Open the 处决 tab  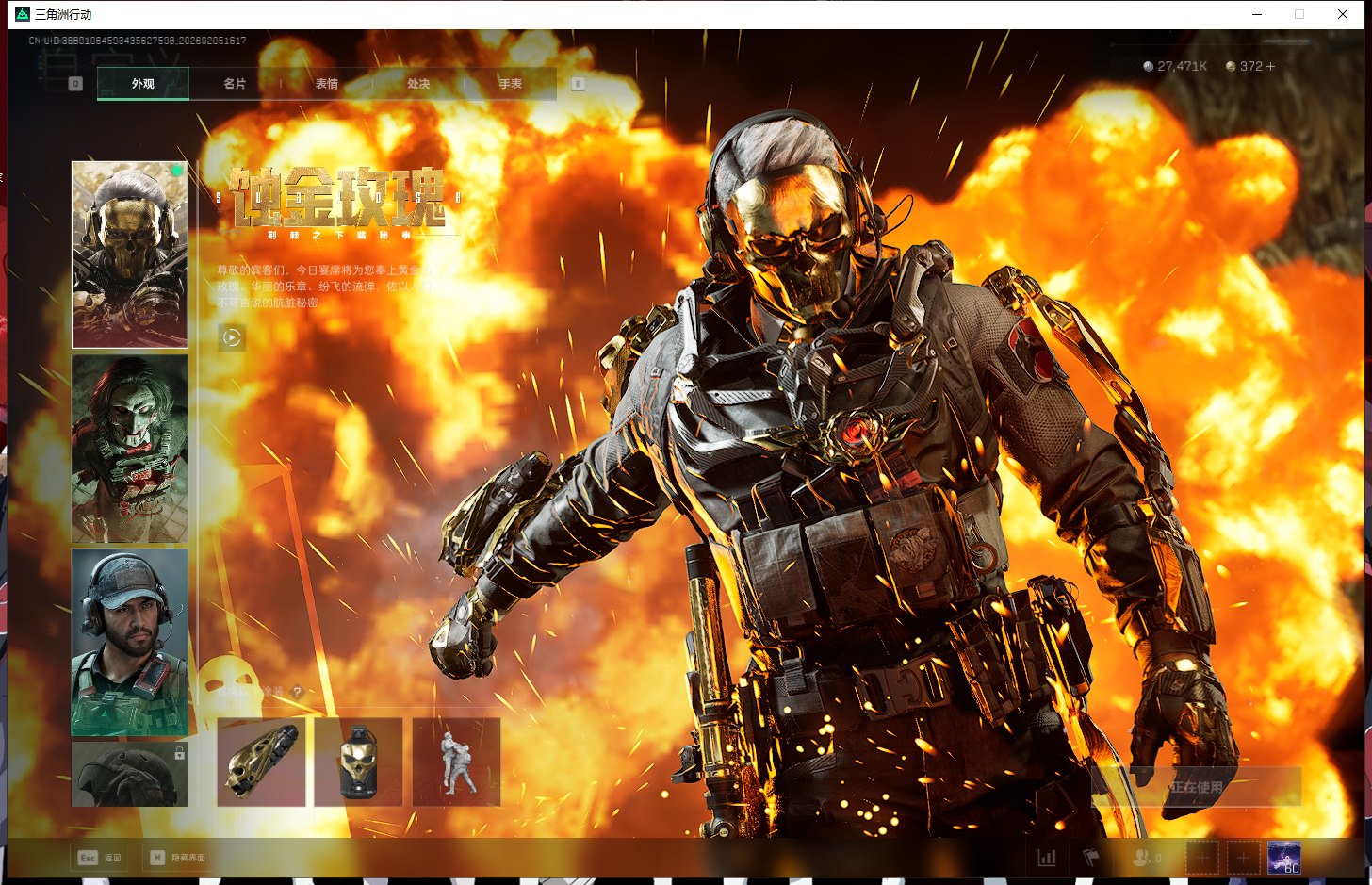[418, 84]
